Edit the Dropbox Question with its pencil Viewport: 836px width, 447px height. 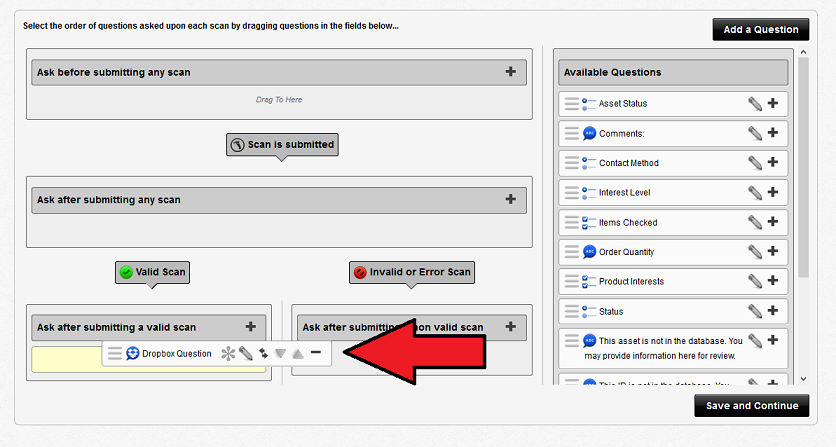[x=246, y=353]
